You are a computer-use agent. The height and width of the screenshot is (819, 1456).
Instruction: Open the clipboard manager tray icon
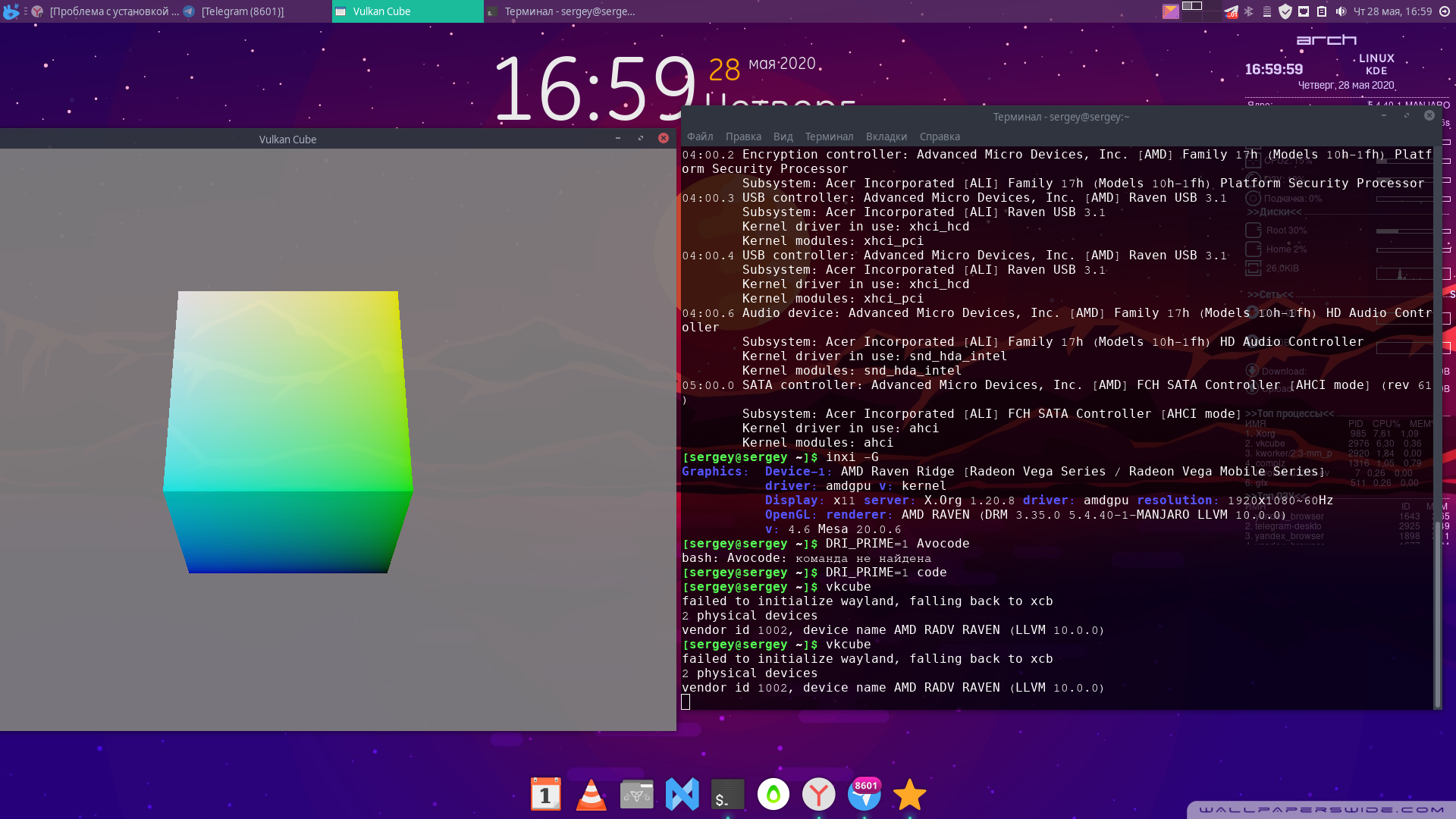coord(1322,11)
